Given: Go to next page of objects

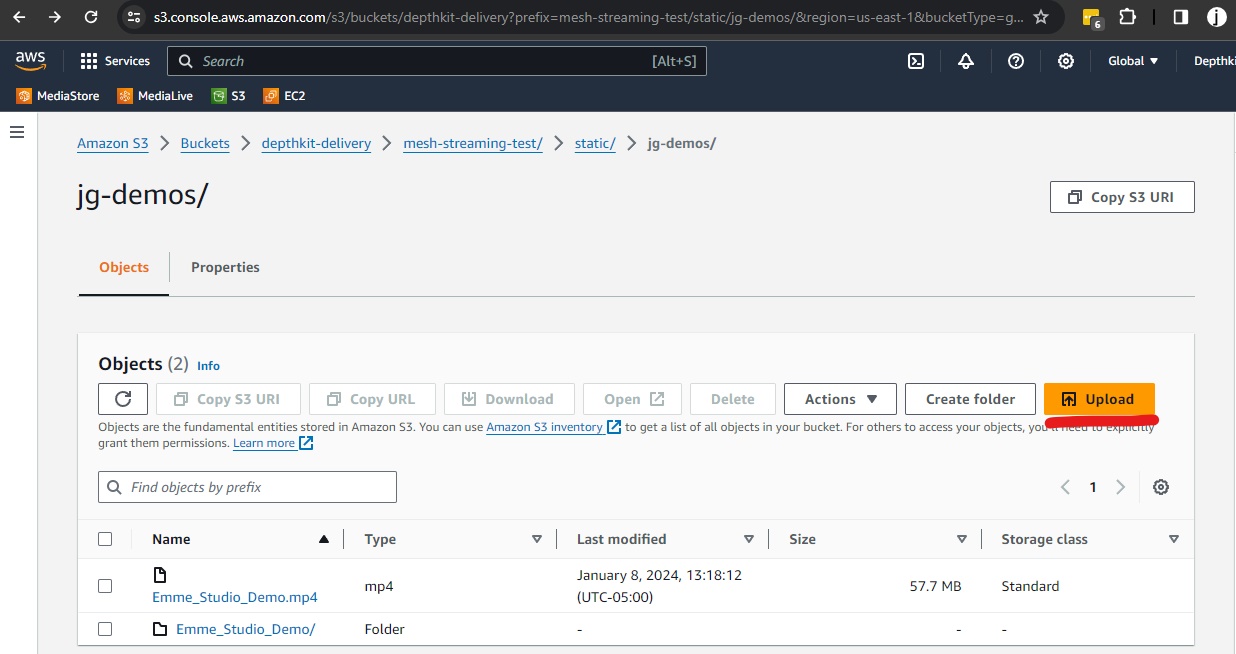Looking at the screenshot, I should pos(1120,487).
